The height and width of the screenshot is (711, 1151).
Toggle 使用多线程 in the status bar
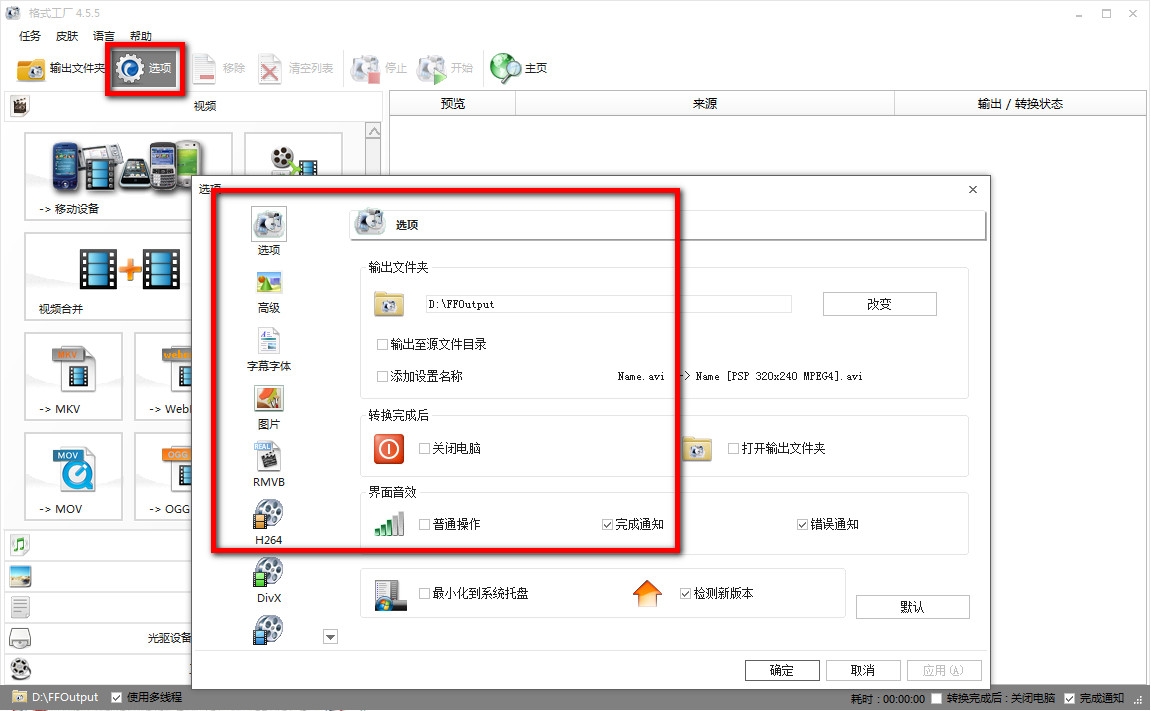pyautogui.click(x=116, y=697)
